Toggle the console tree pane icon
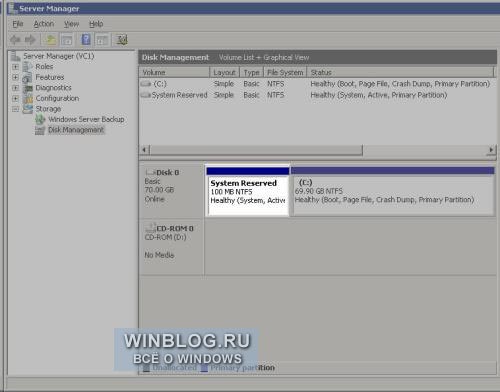Image resolution: width=500 pixels, height=392 pixels. (x=67, y=40)
